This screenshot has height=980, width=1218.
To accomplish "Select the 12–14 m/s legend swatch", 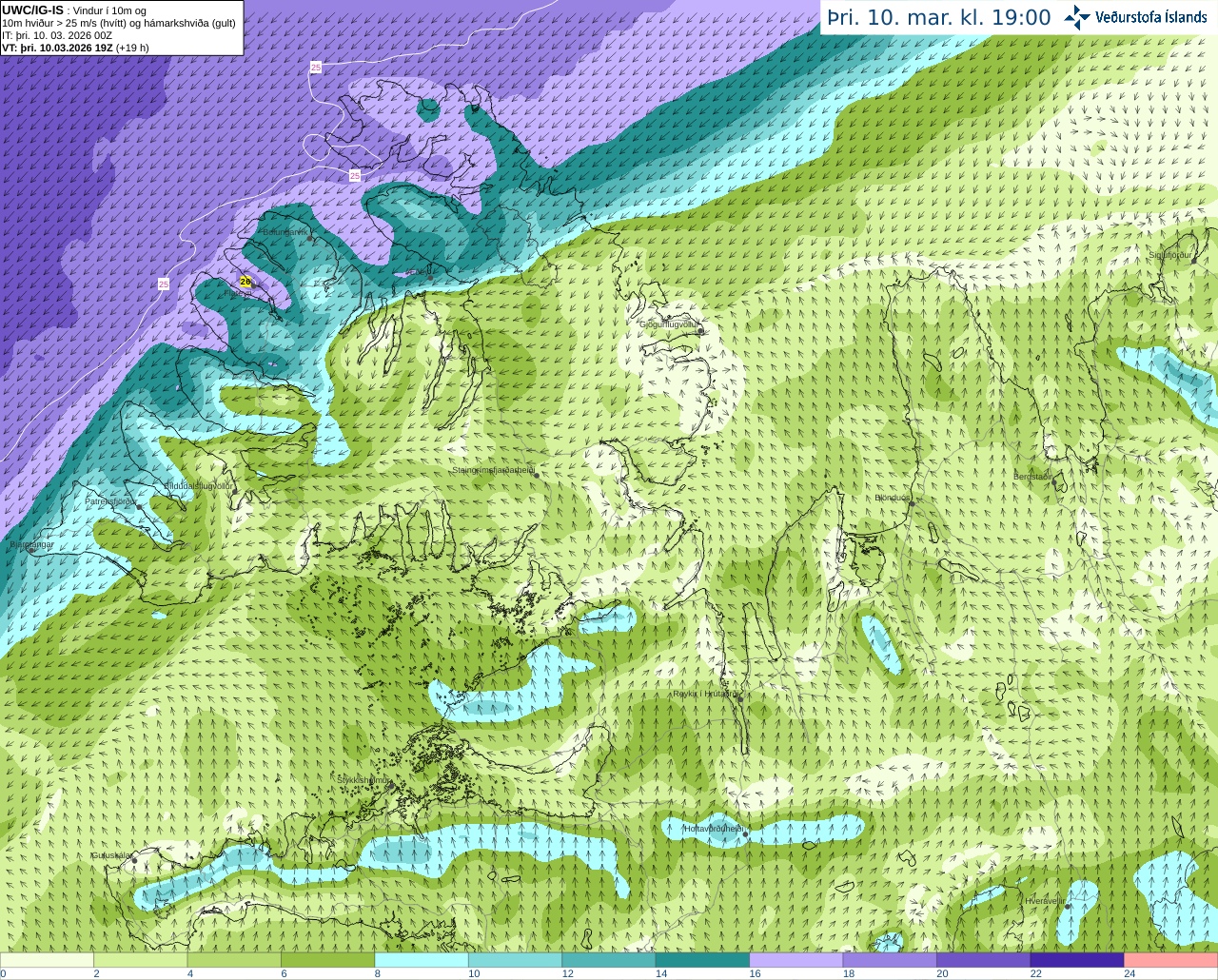I will [609, 960].
